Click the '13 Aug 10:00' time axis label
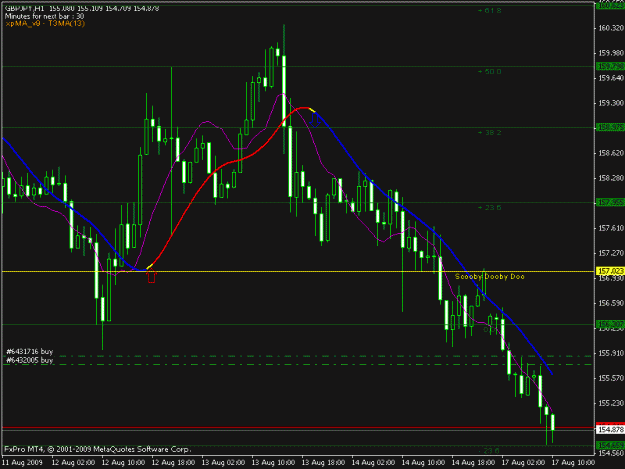Viewport: 625px width, 469px height. coord(273,462)
